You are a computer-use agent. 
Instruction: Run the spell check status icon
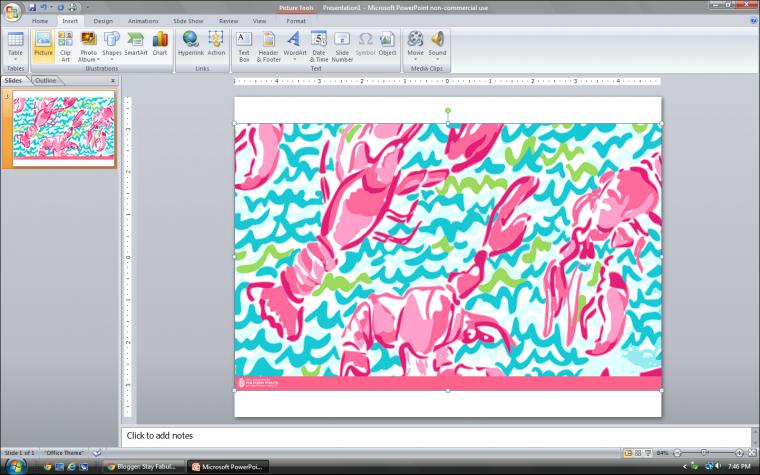97,453
